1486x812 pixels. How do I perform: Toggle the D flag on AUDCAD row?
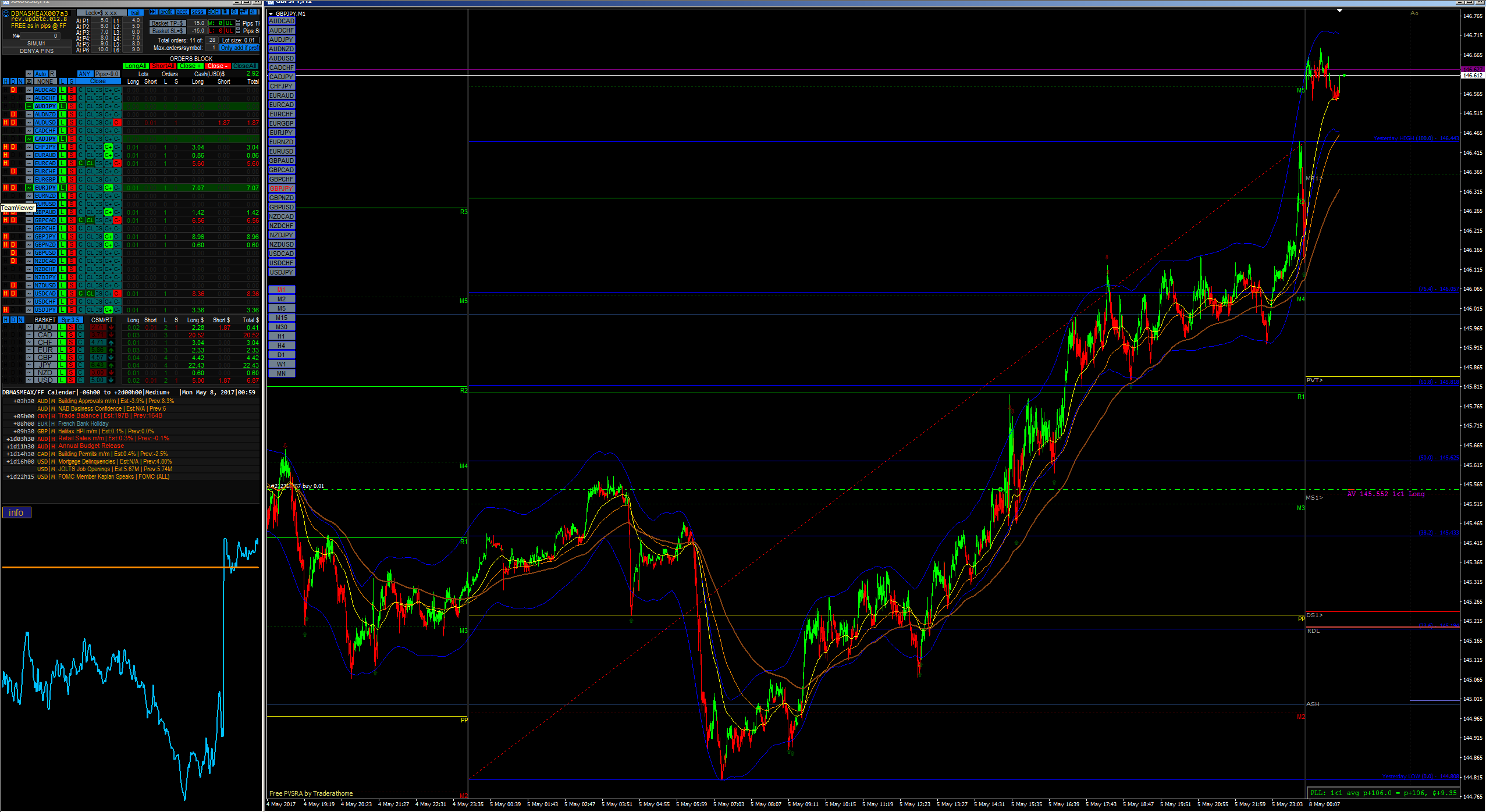click(x=13, y=90)
